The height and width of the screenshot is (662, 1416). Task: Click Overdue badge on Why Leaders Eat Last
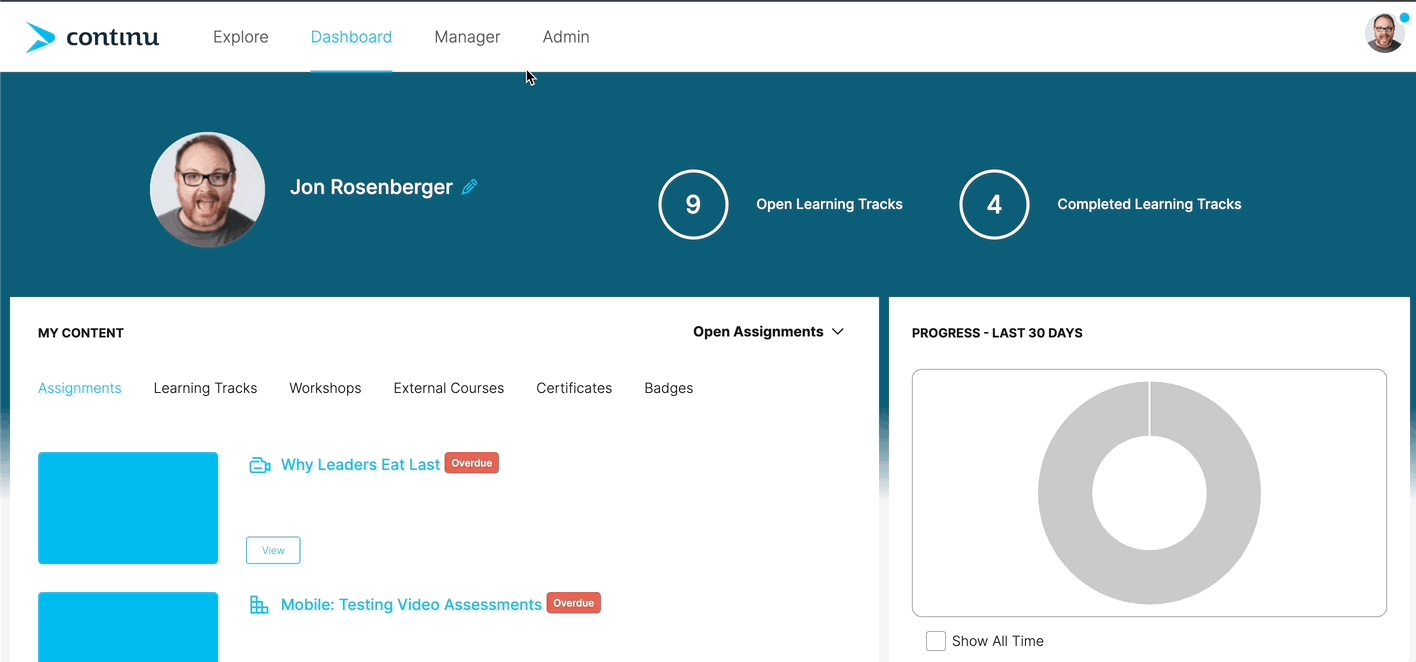[472, 463]
